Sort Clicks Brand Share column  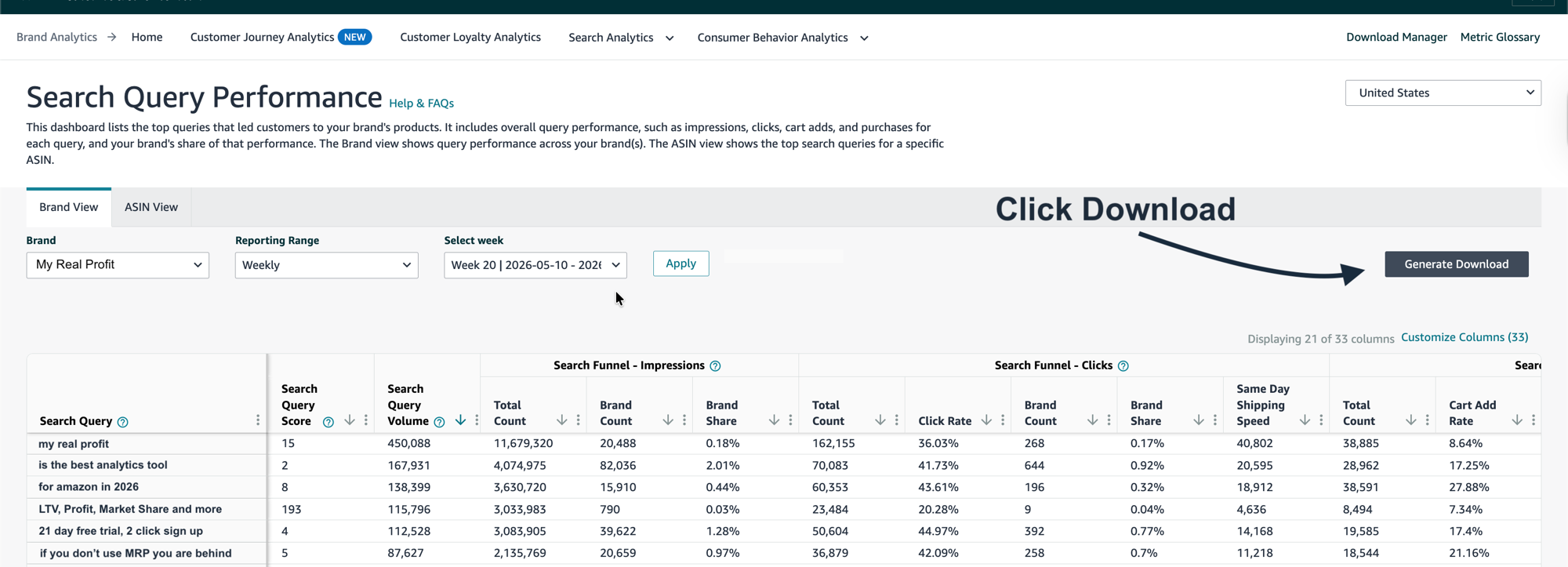1199,420
